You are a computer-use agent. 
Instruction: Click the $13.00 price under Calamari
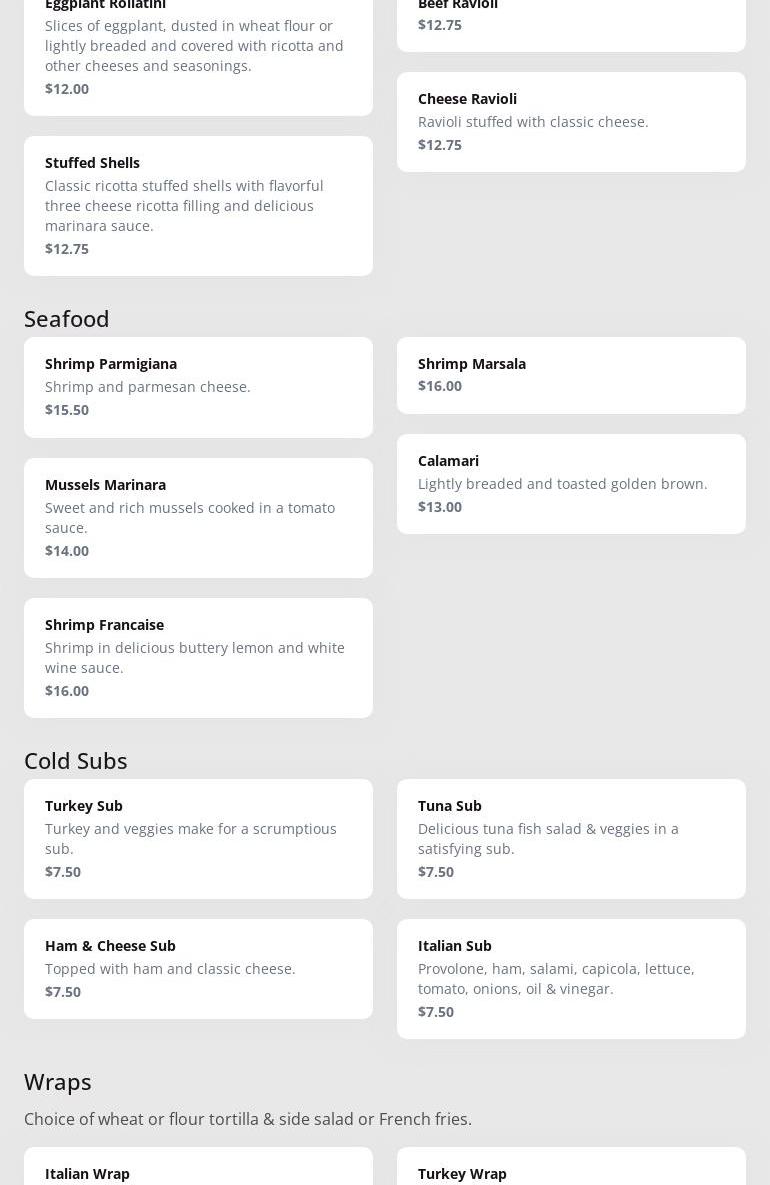click(440, 507)
